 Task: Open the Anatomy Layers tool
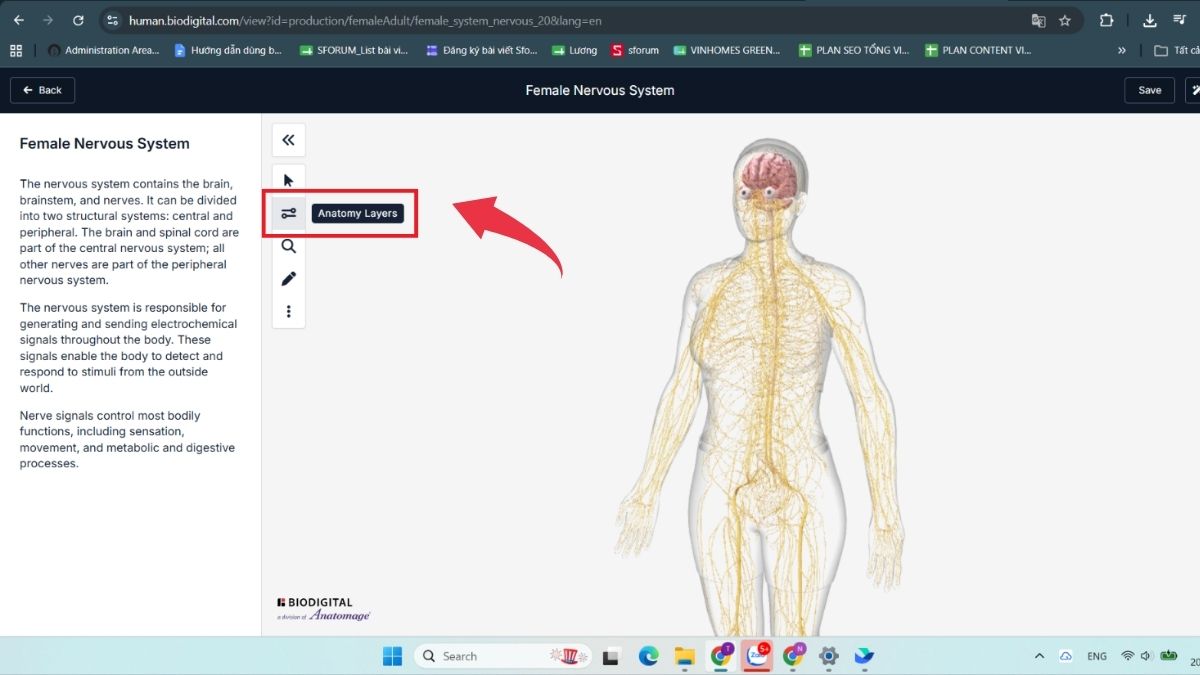288,213
